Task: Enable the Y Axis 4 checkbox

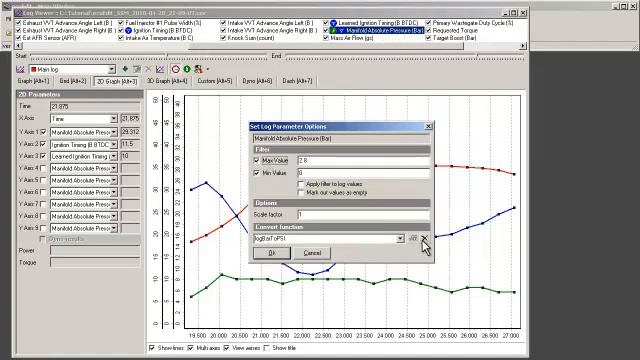Action: click(43, 168)
